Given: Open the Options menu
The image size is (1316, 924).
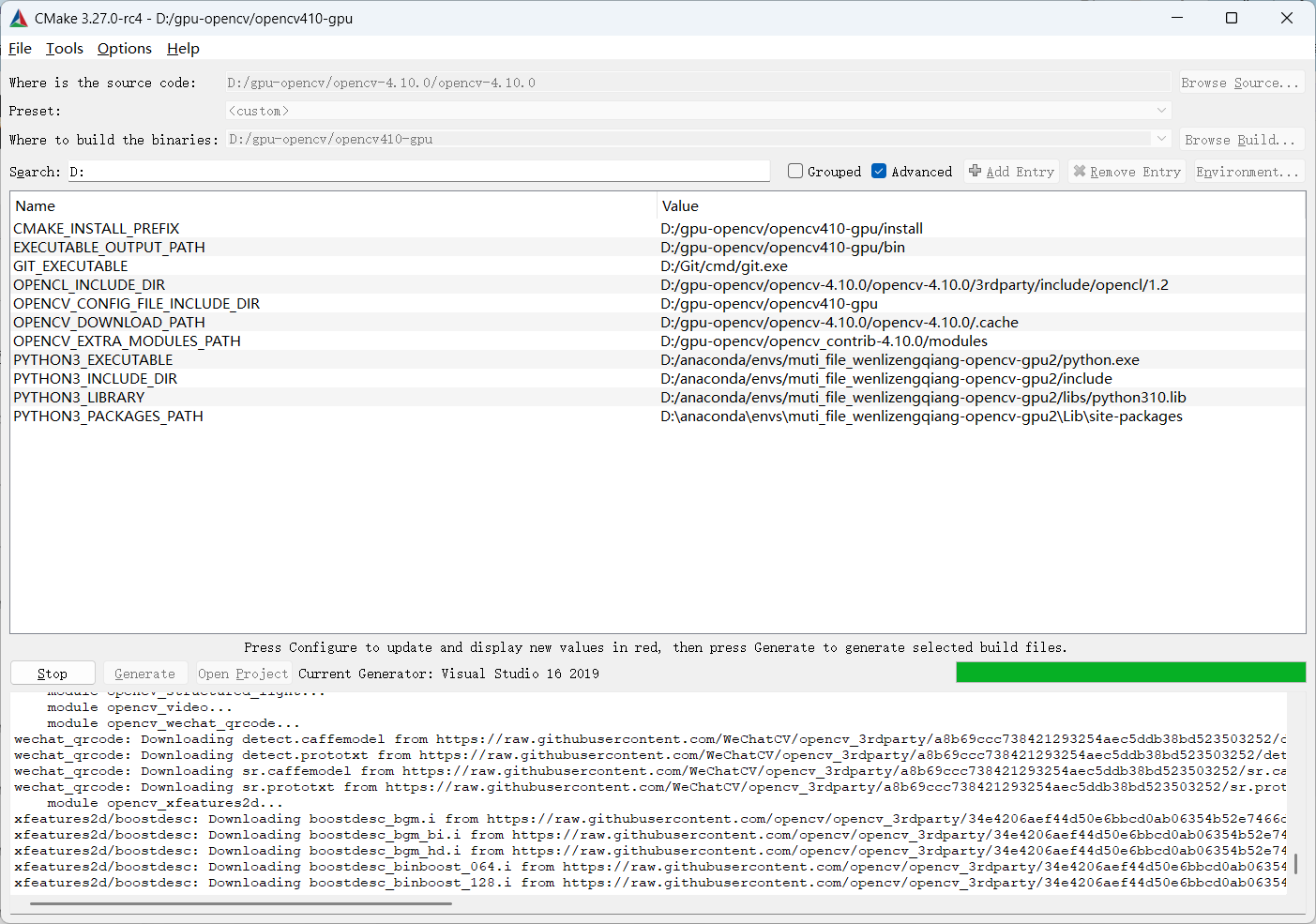Looking at the screenshot, I should point(124,48).
